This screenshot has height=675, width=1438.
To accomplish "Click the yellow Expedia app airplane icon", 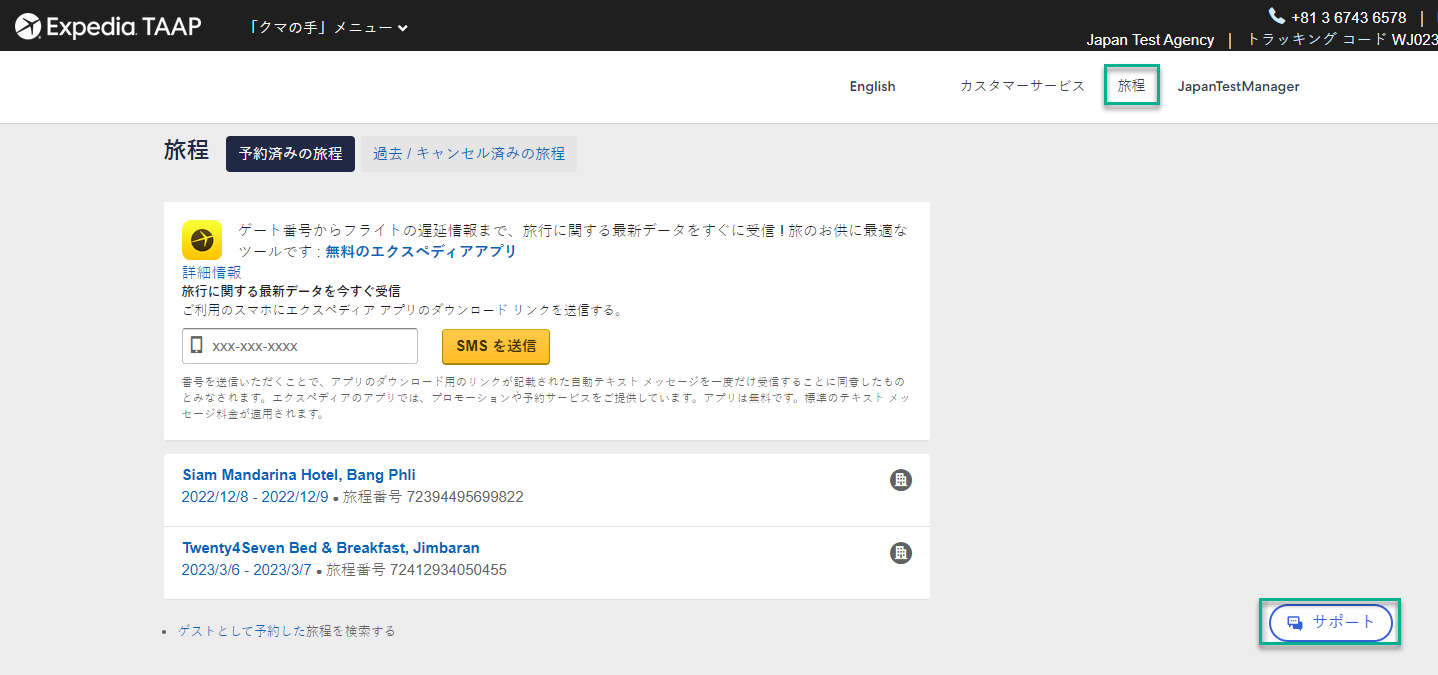I will pyautogui.click(x=202, y=240).
